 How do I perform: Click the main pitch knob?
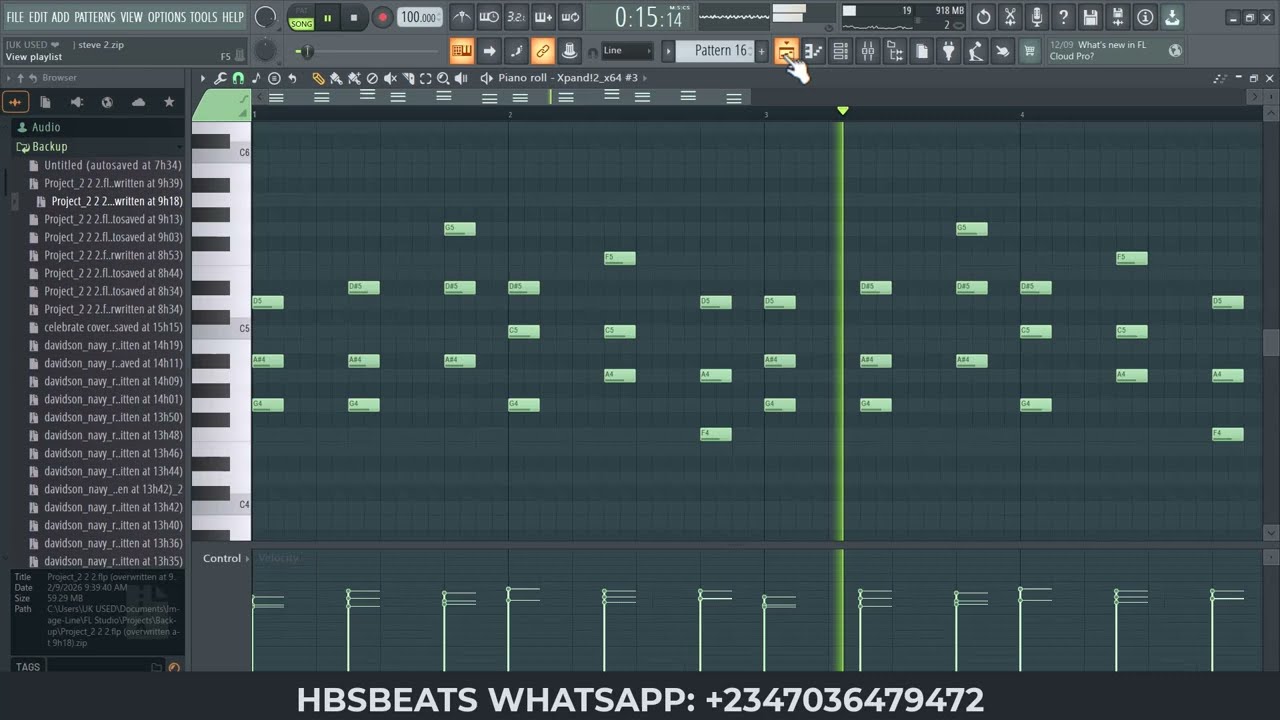[265, 51]
